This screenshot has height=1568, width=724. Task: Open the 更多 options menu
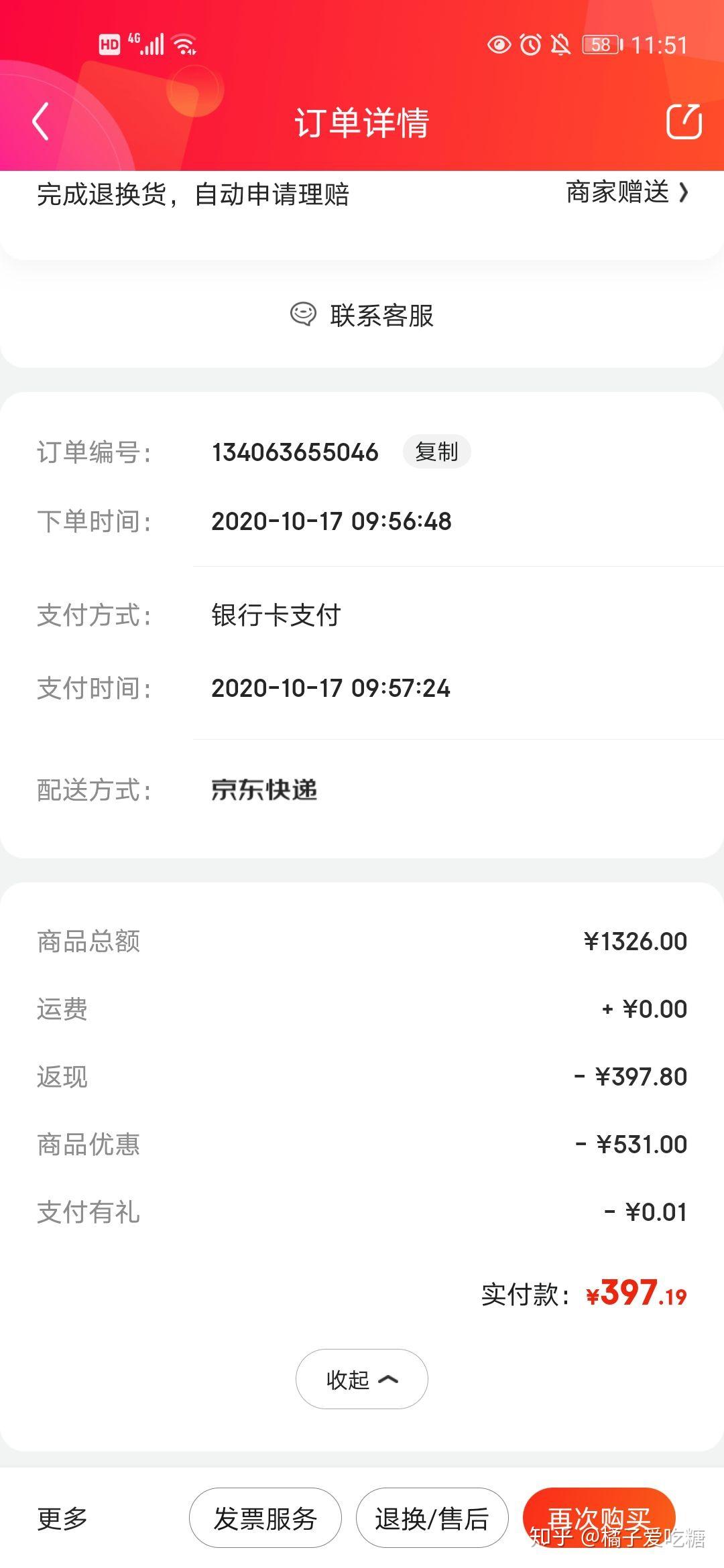coord(62,1518)
